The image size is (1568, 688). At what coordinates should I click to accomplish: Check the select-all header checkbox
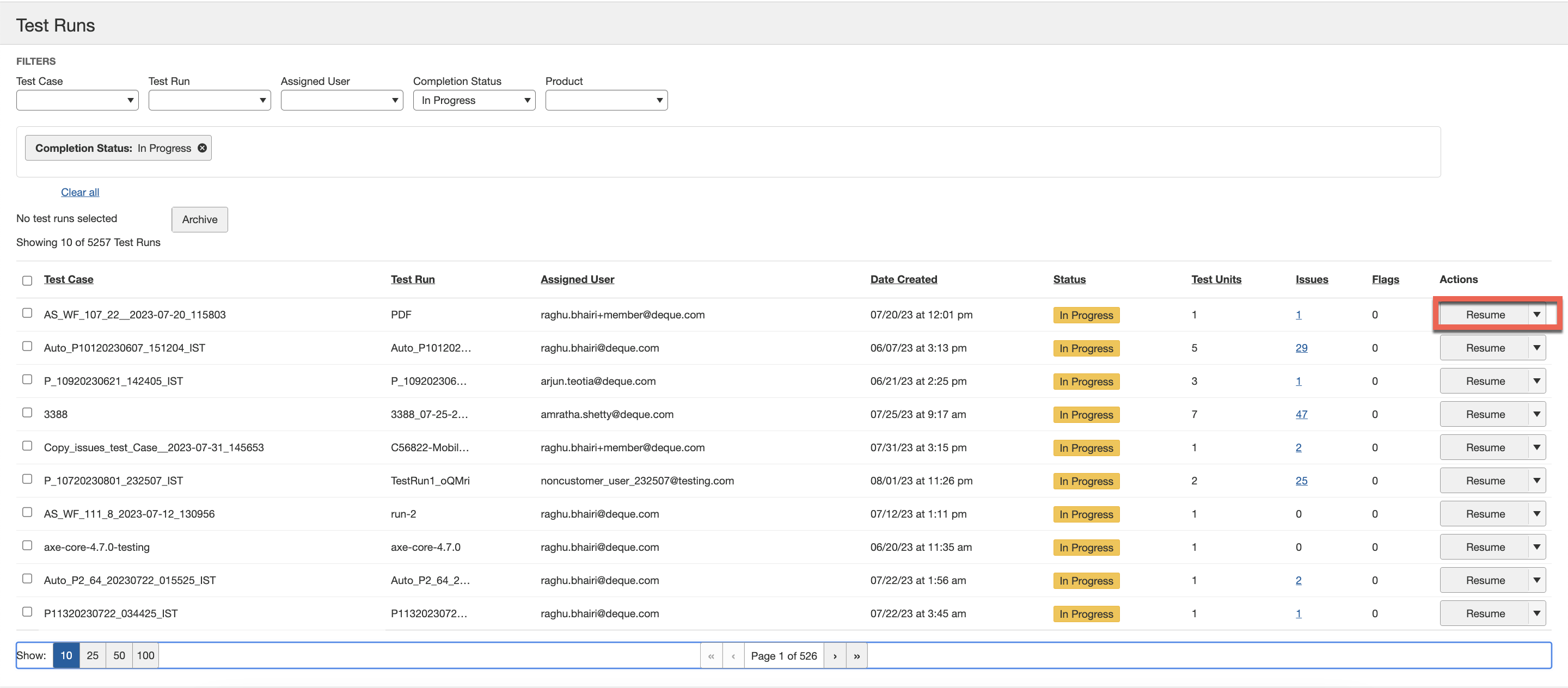pos(27,280)
